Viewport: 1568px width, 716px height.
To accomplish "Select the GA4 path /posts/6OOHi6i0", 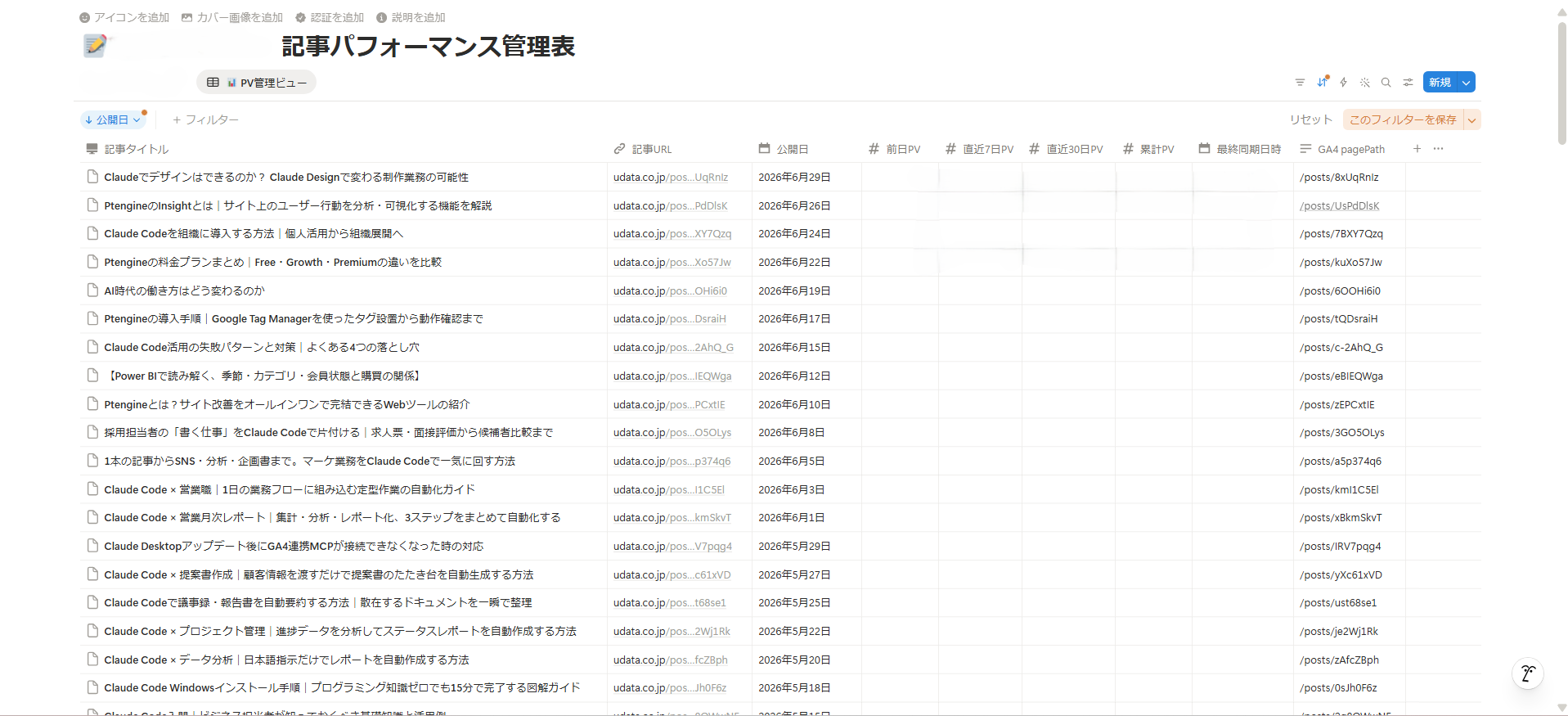I will (1340, 290).
